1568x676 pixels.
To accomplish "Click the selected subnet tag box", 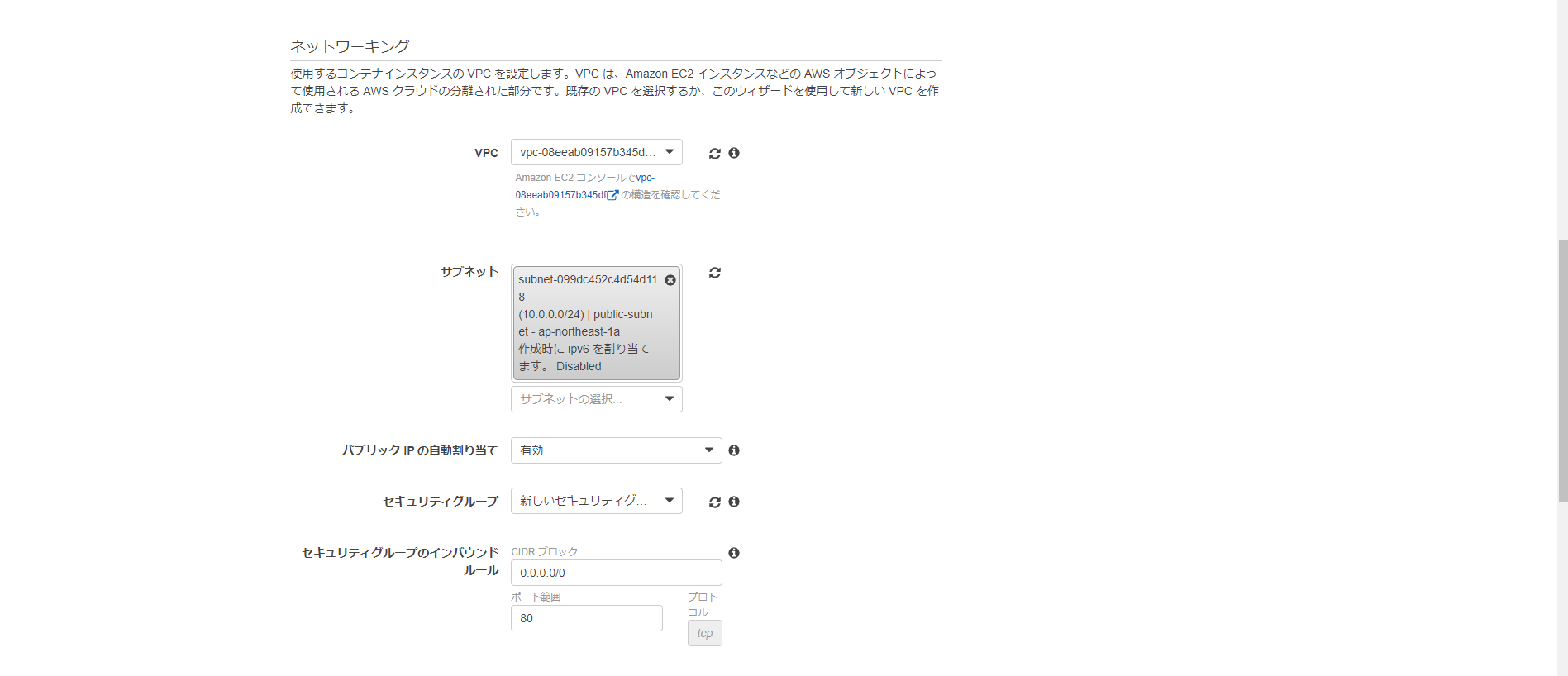I will 597,323.
